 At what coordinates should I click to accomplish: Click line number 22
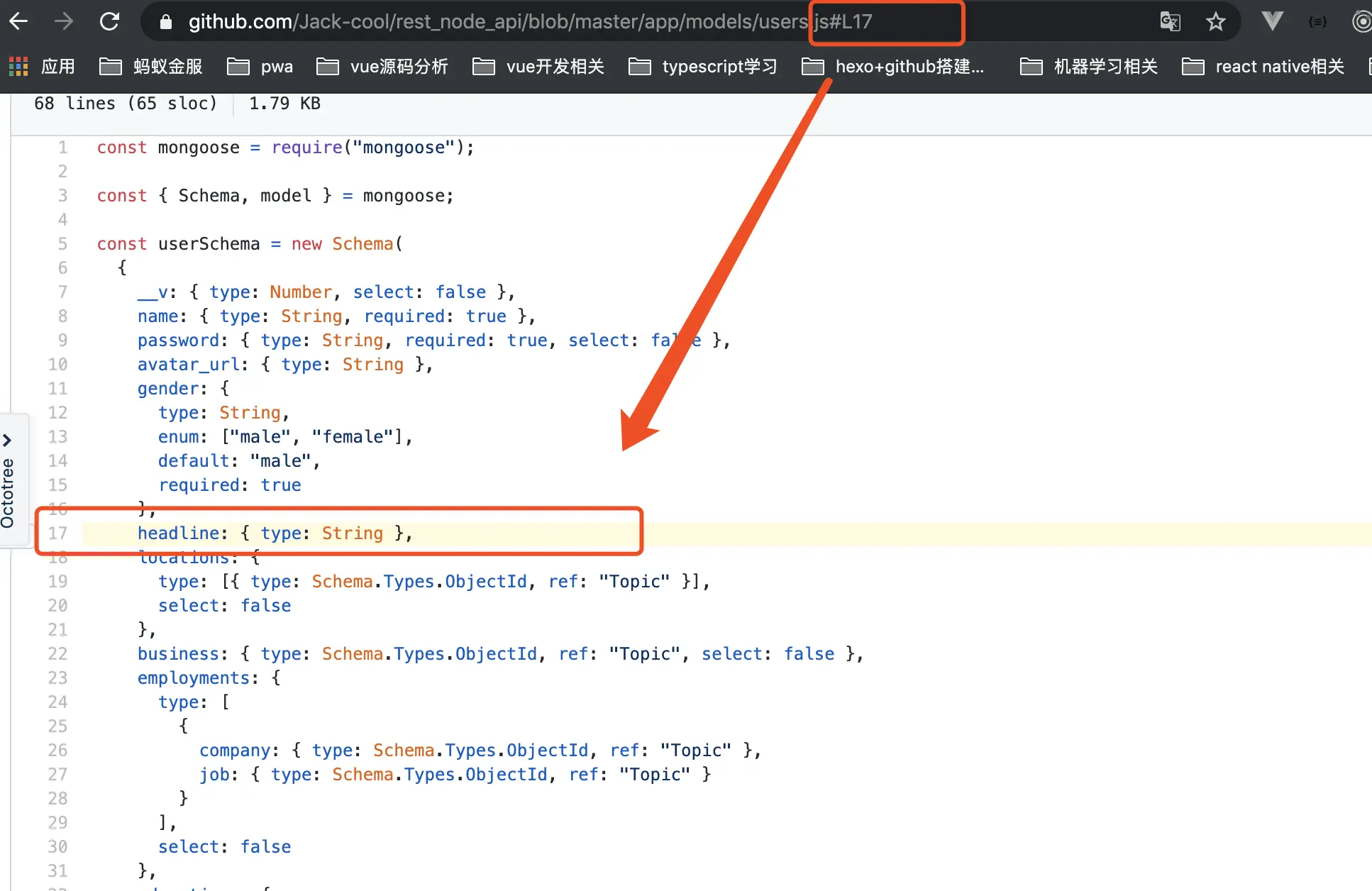[57, 654]
